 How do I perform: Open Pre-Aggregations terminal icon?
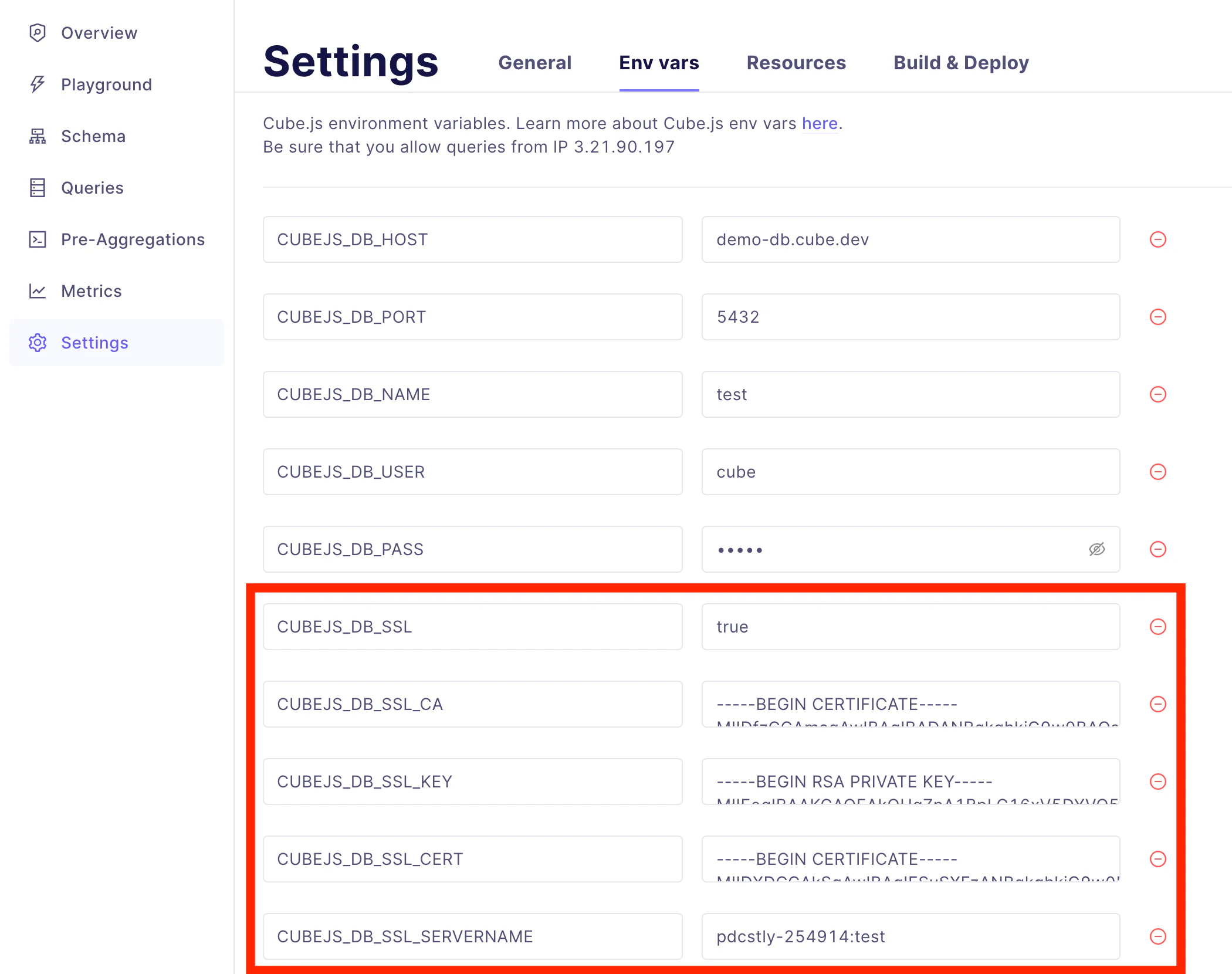38,239
